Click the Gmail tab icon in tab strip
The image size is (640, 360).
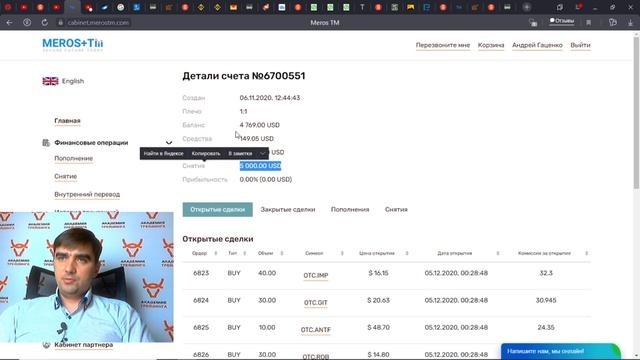233,7
